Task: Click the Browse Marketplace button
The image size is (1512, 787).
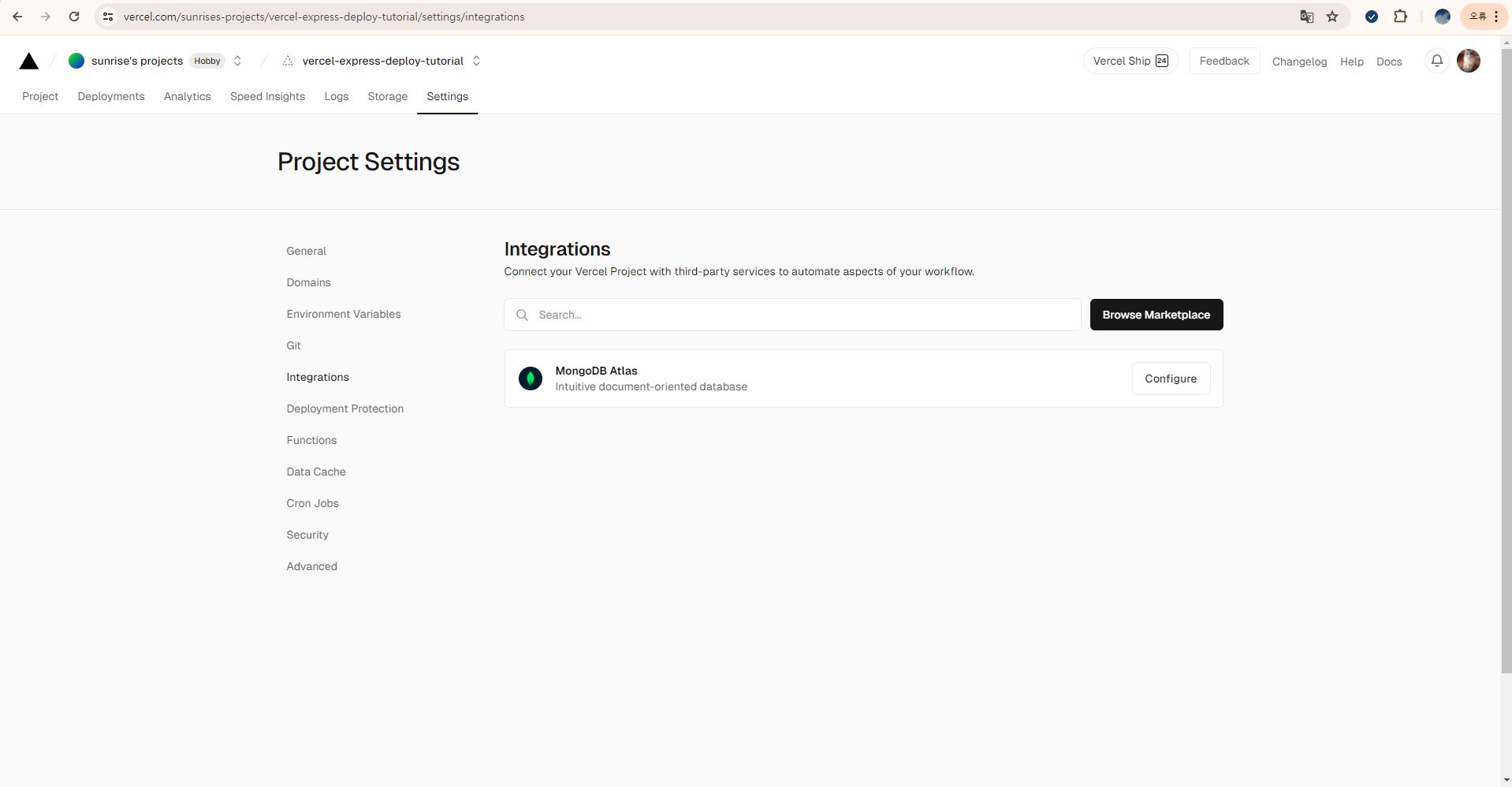Action: (1156, 315)
